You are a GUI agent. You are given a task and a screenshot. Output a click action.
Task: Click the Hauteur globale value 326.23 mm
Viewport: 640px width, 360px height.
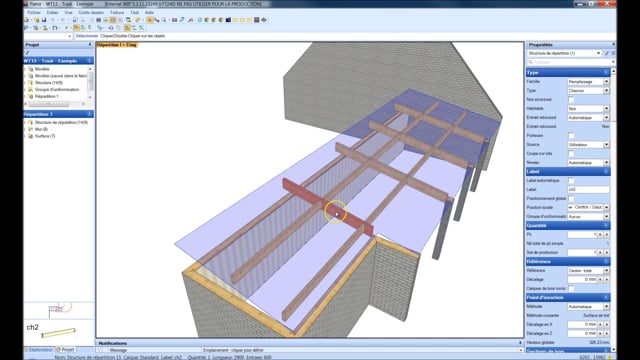pos(599,342)
